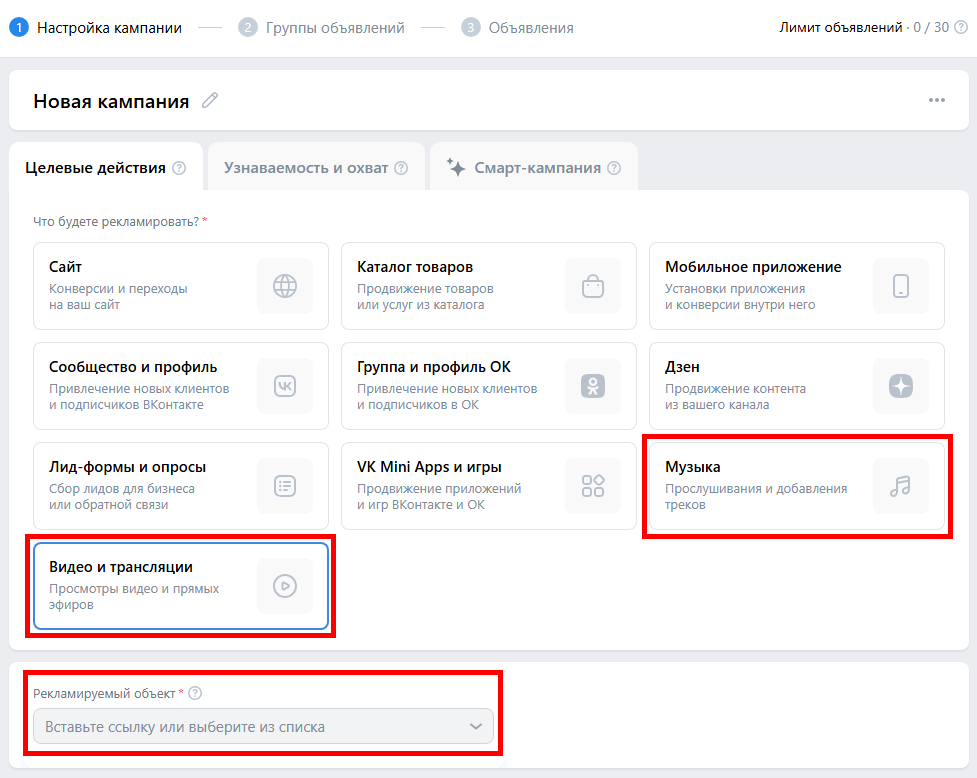Click the Дзен star icon
The height and width of the screenshot is (778, 977).
click(x=900, y=386)
